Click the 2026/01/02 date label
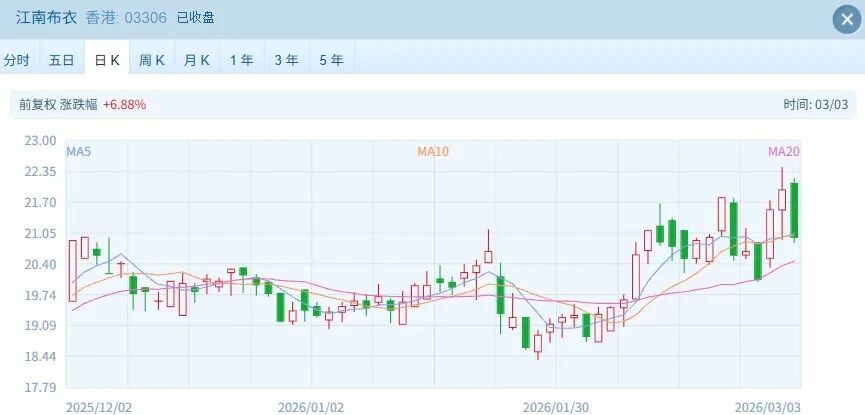 pyautogui.click(x=311, y=407)
